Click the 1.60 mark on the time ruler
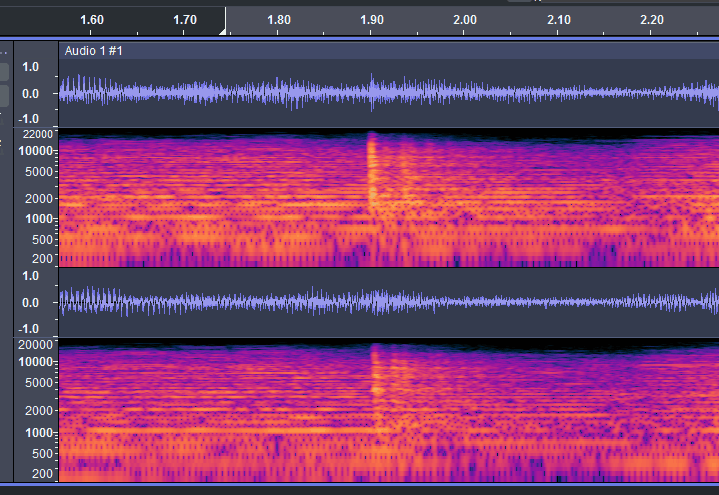This screenshot has width=719, height=495. [92, 20]
